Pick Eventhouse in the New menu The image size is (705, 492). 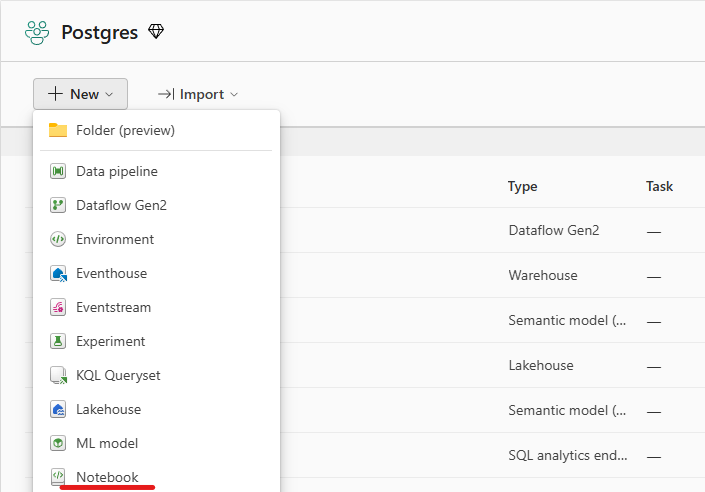click(156, 273)
